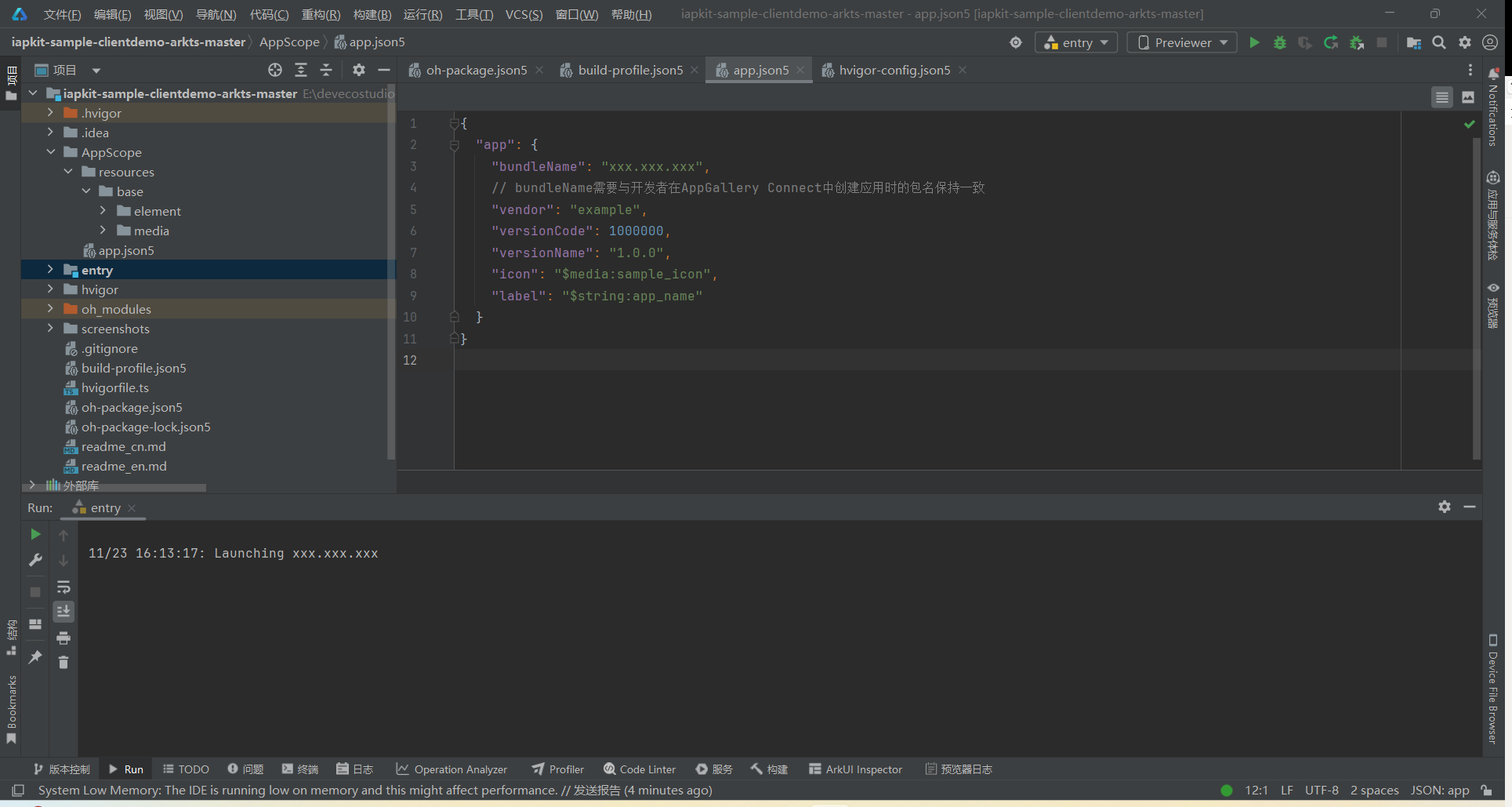Expand the entry folder in project tree
This screenshot has height=807, width=1512.
pyautogui.click(x=50, y=270)
